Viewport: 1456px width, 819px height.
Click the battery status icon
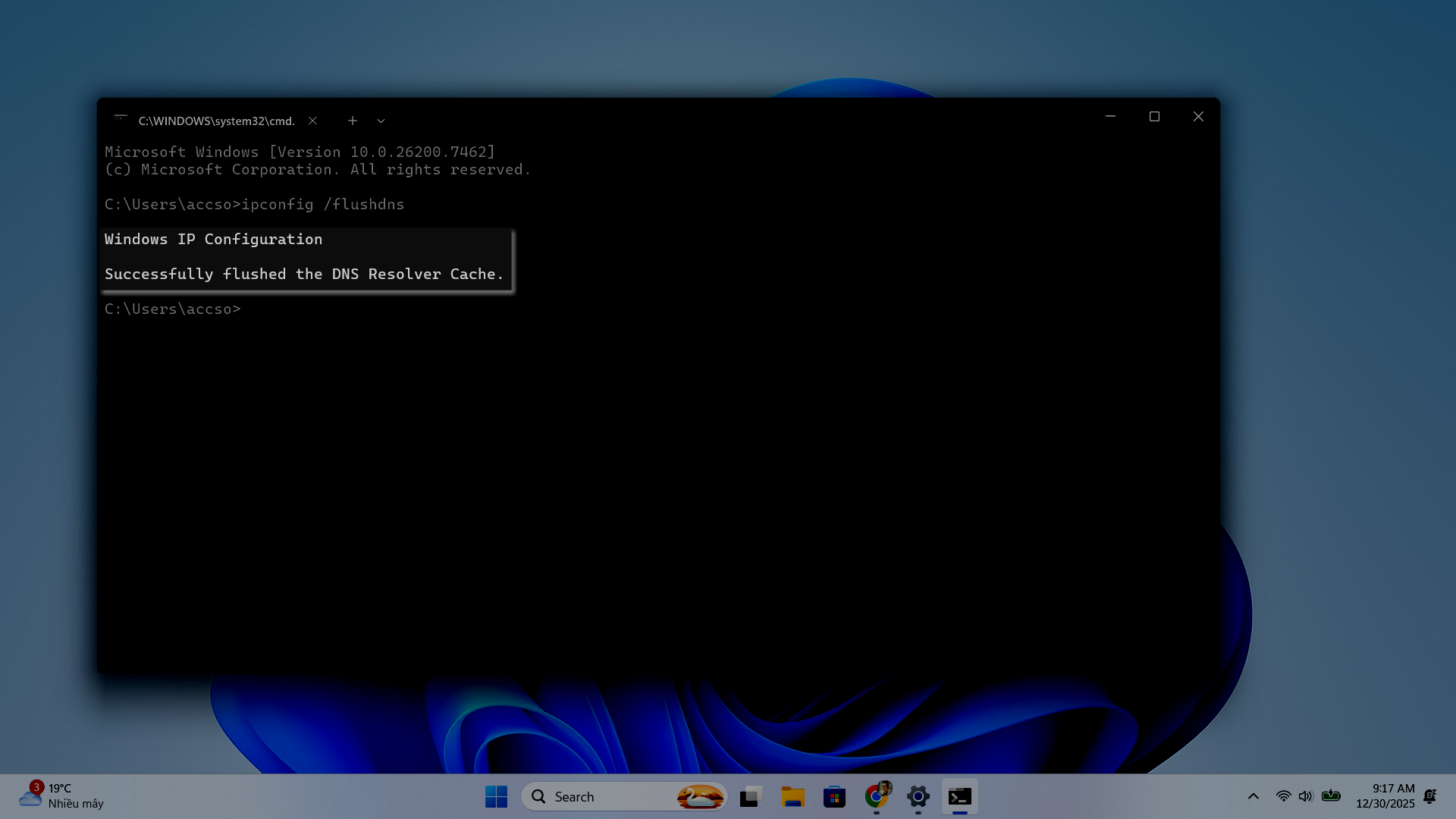(x=1331, y=796)
